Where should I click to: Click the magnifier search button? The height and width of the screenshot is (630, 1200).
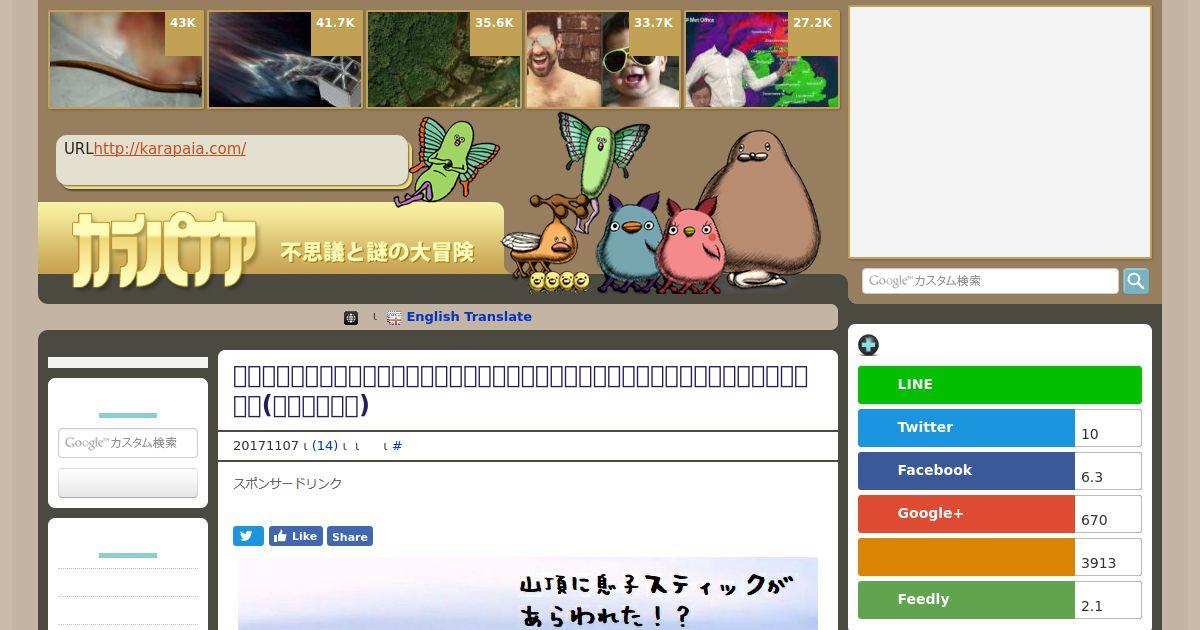(x=1136, y=281)
